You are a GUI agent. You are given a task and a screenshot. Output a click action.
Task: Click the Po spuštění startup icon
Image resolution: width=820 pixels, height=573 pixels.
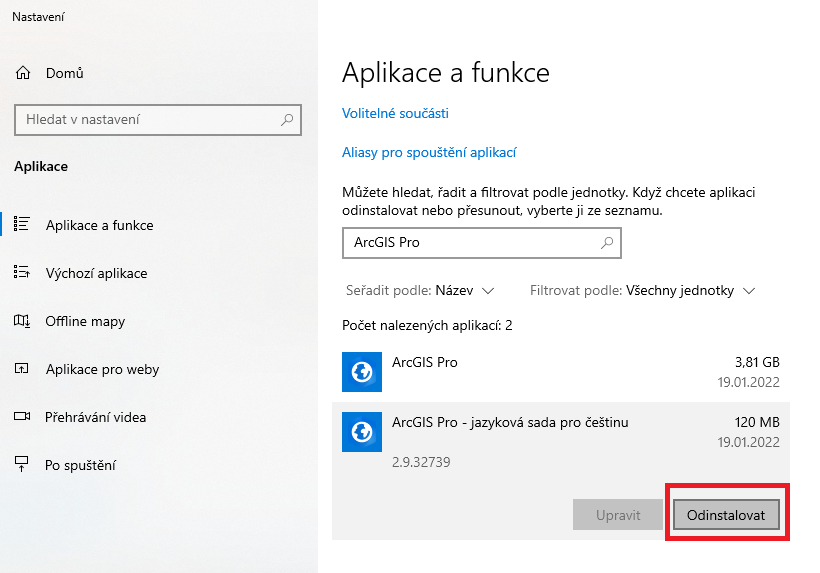(22, 465)
